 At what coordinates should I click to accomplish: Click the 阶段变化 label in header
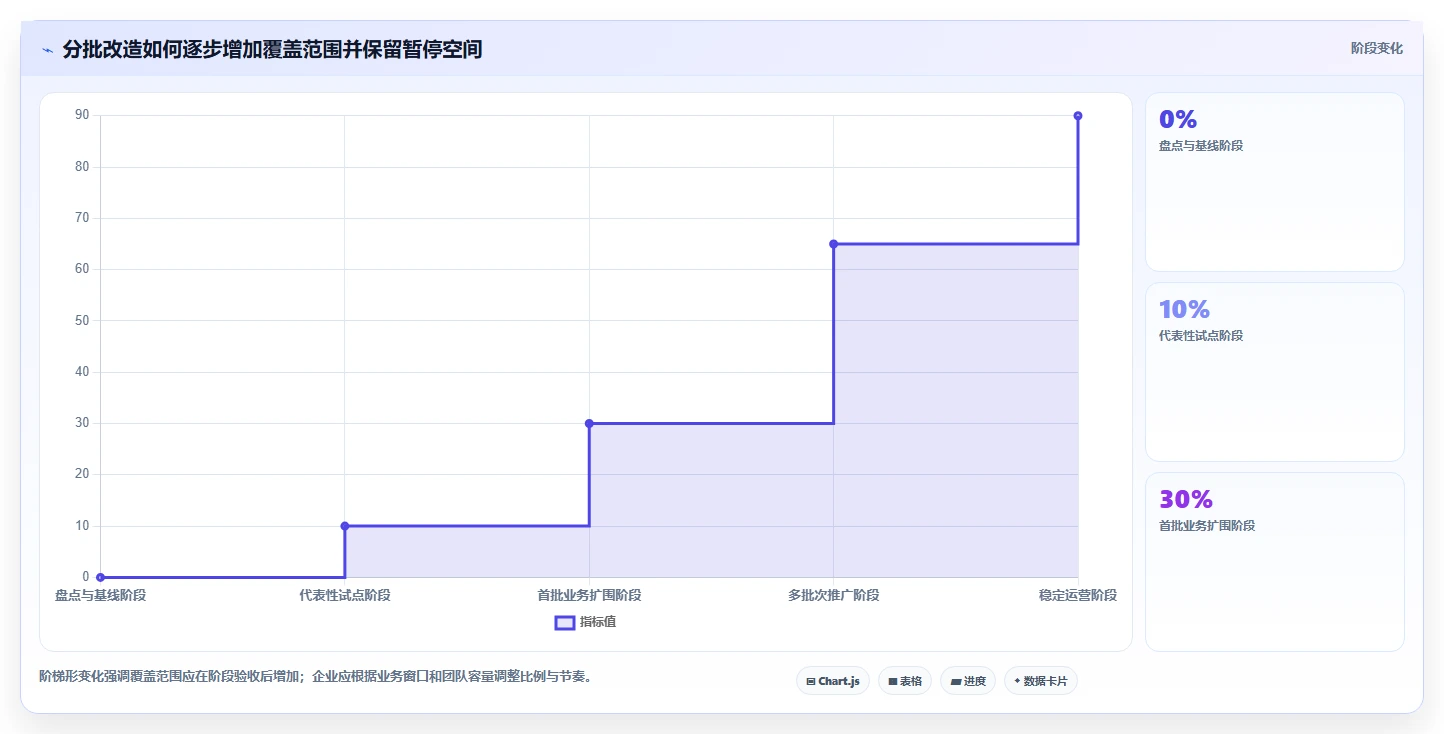pos(1376,48)
